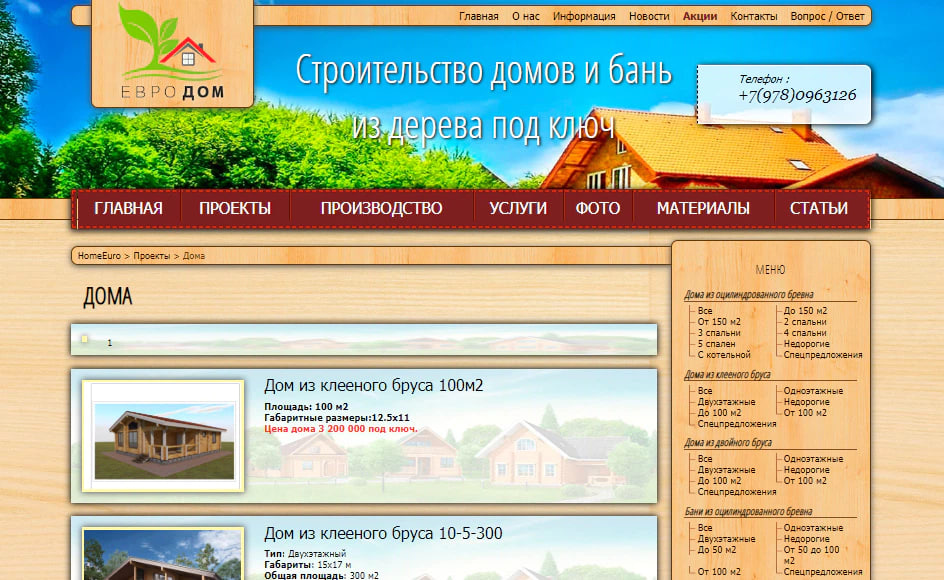Select Одноэтажные under Бани из оцилиндрованного бревна

click(813, 528)
